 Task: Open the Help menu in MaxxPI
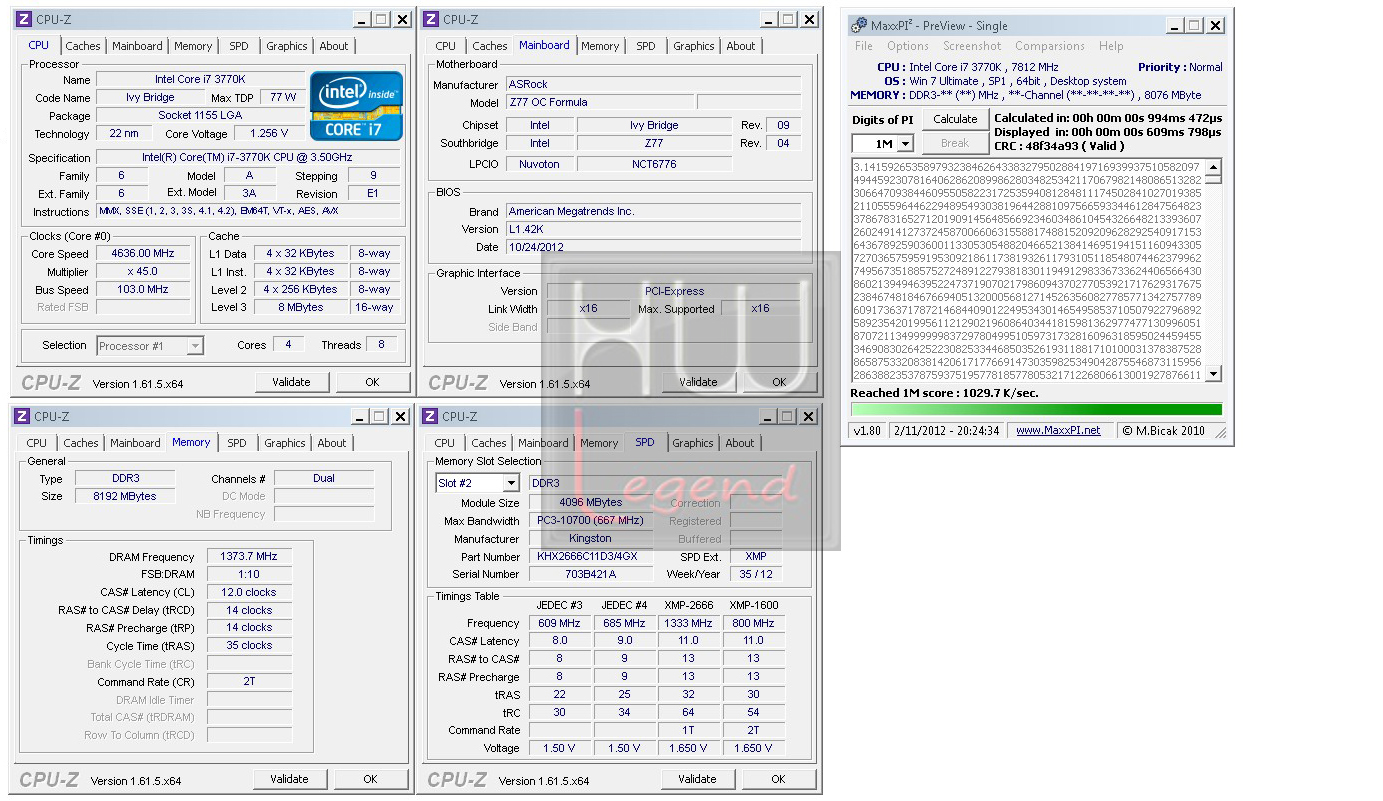[x=1111, y=46]
